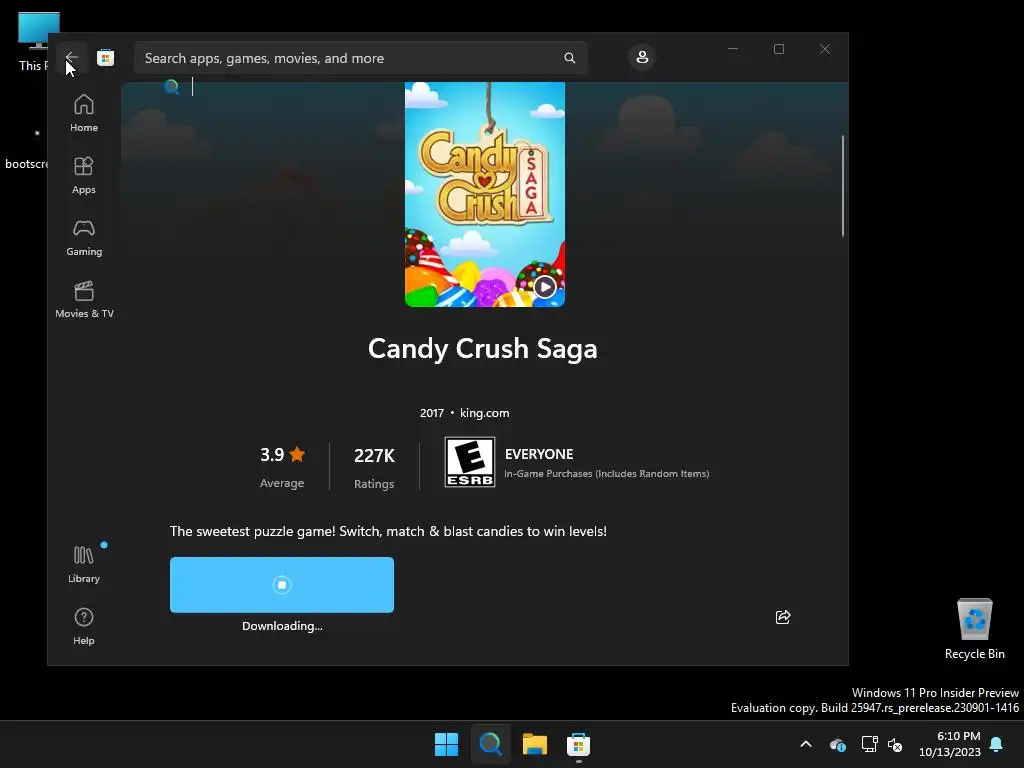Select the This PC desktop icon

(31, 41)
